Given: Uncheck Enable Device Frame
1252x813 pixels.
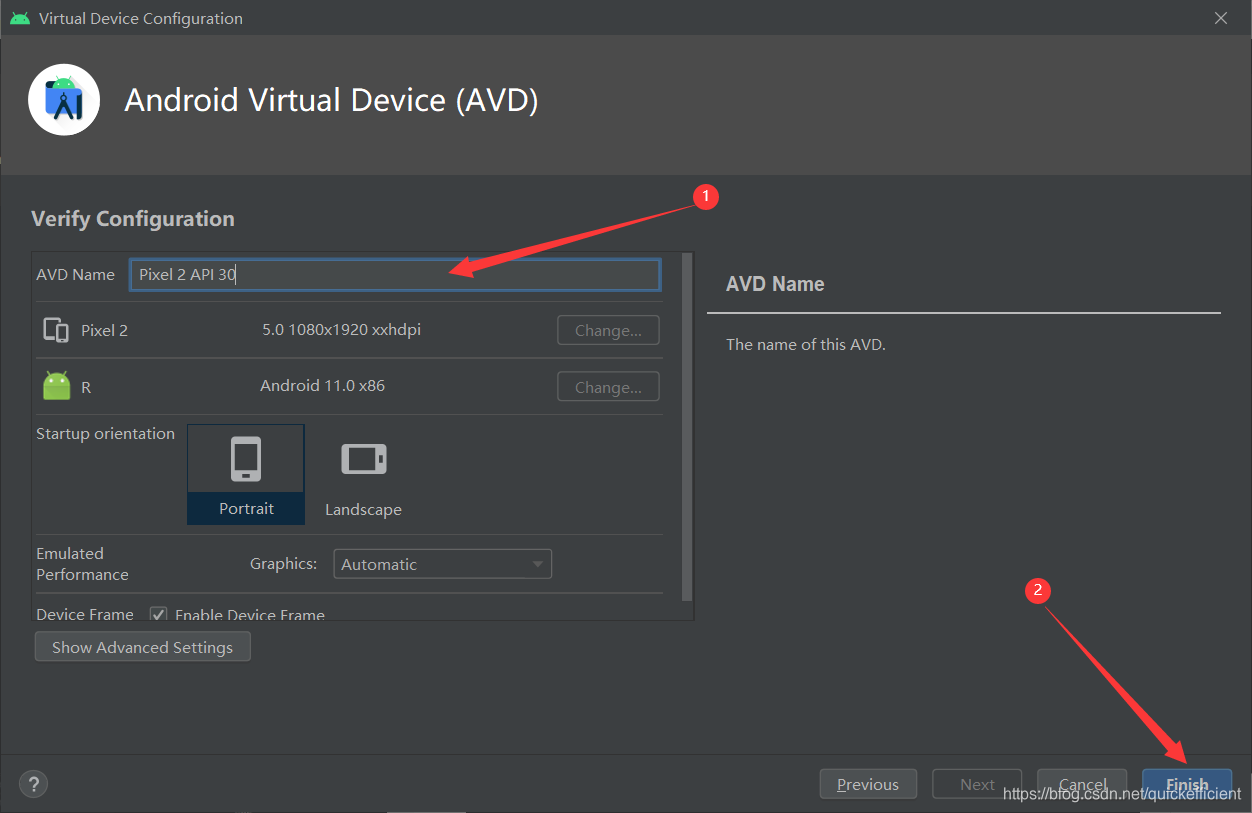Looking at the screenshot, I should (158, 614).
